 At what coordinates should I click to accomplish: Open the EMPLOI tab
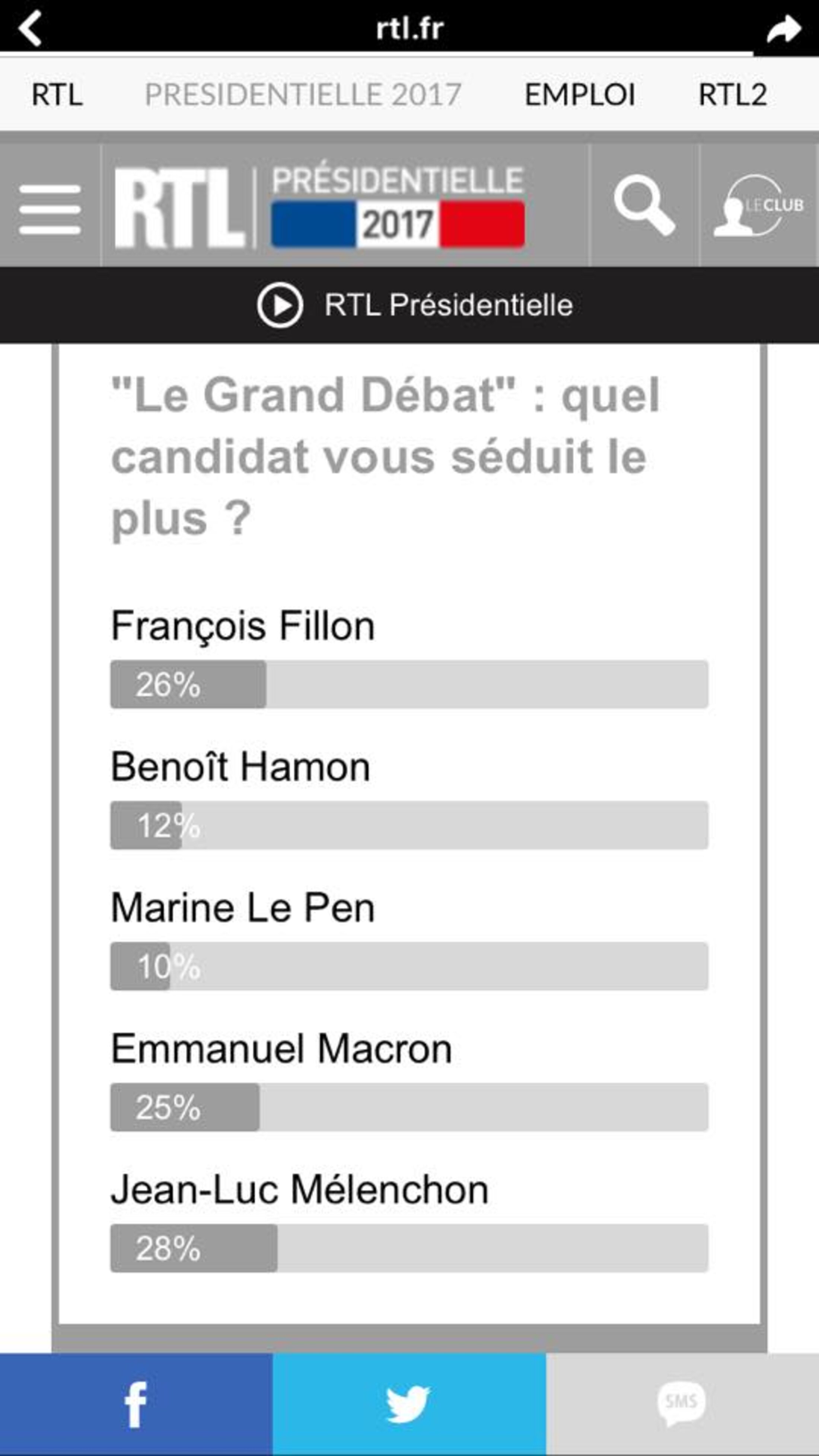pos(580,95)
